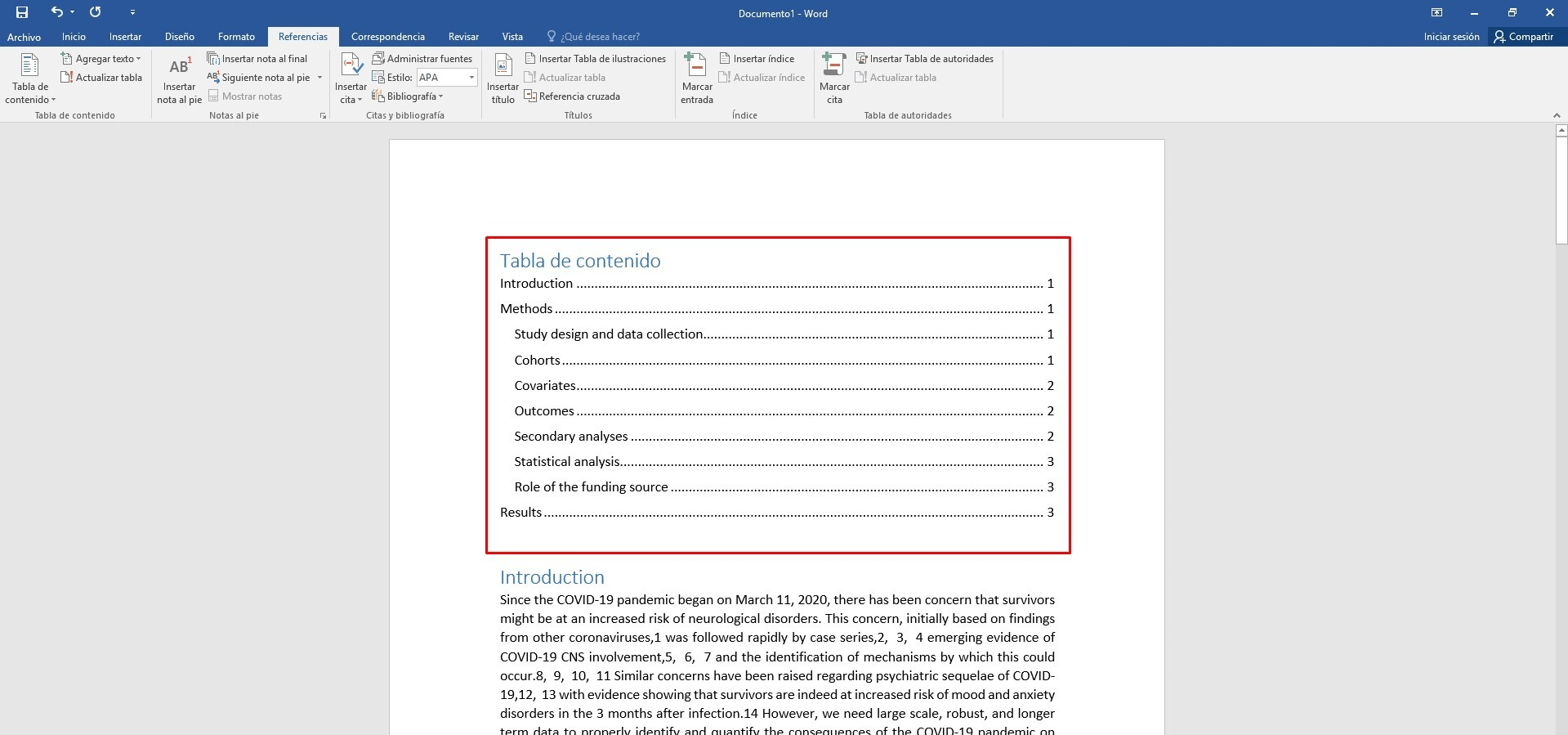Click the Study design and data collection entry

point(784,334)
